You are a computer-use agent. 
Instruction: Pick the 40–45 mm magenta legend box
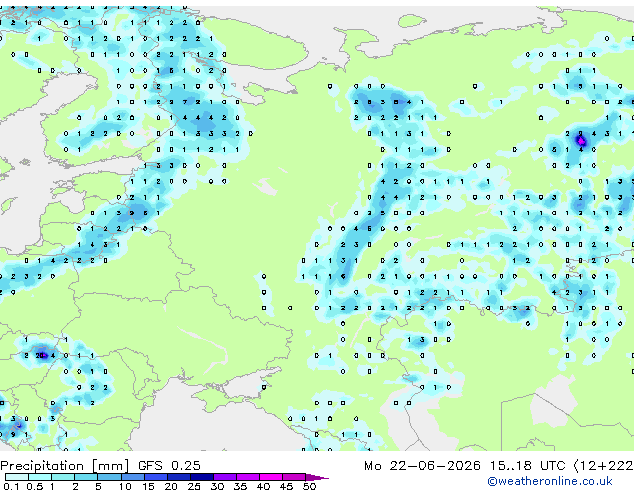pos(271,477)
